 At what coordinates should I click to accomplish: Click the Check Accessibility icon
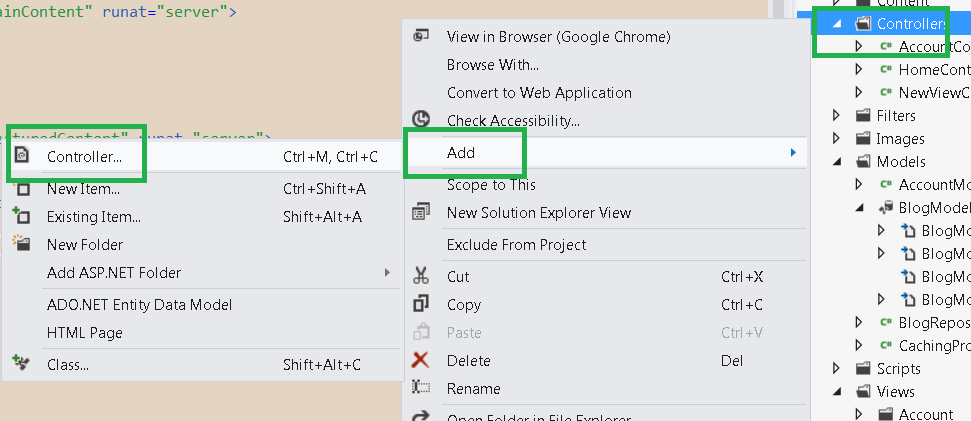click(421, 120)
